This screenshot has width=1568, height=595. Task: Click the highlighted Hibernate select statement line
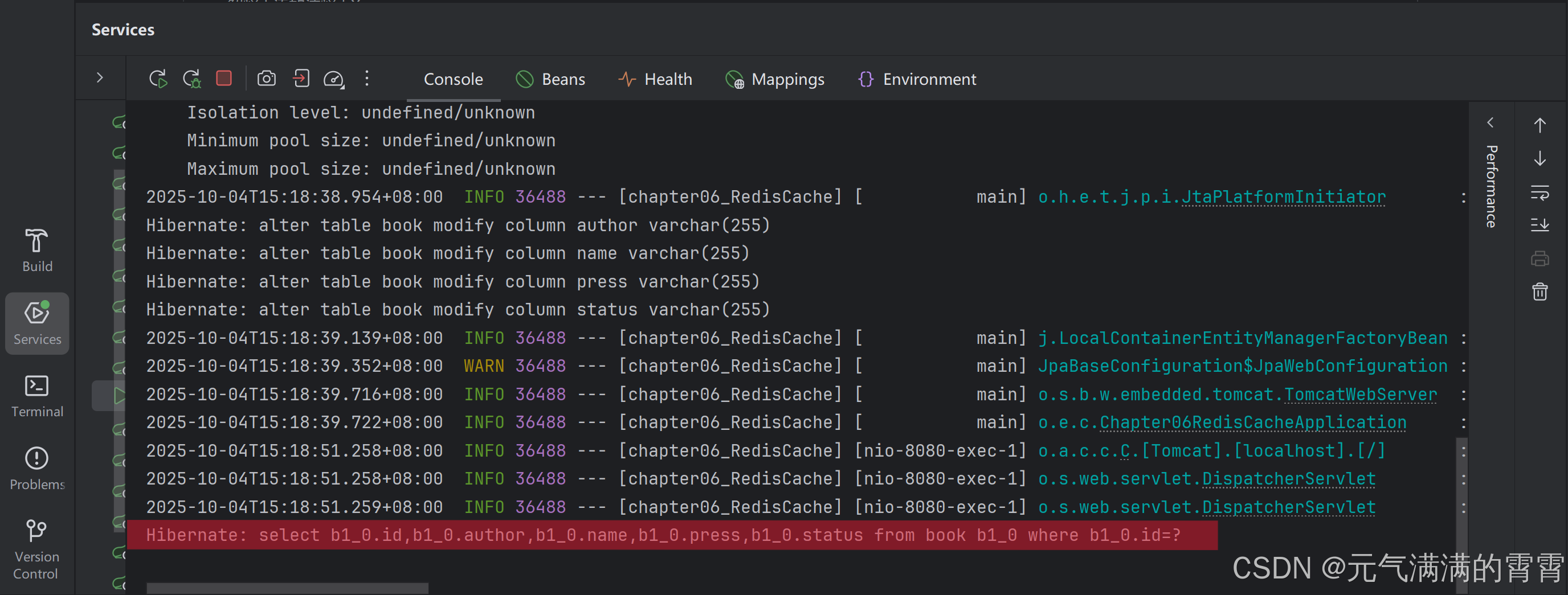672,535
